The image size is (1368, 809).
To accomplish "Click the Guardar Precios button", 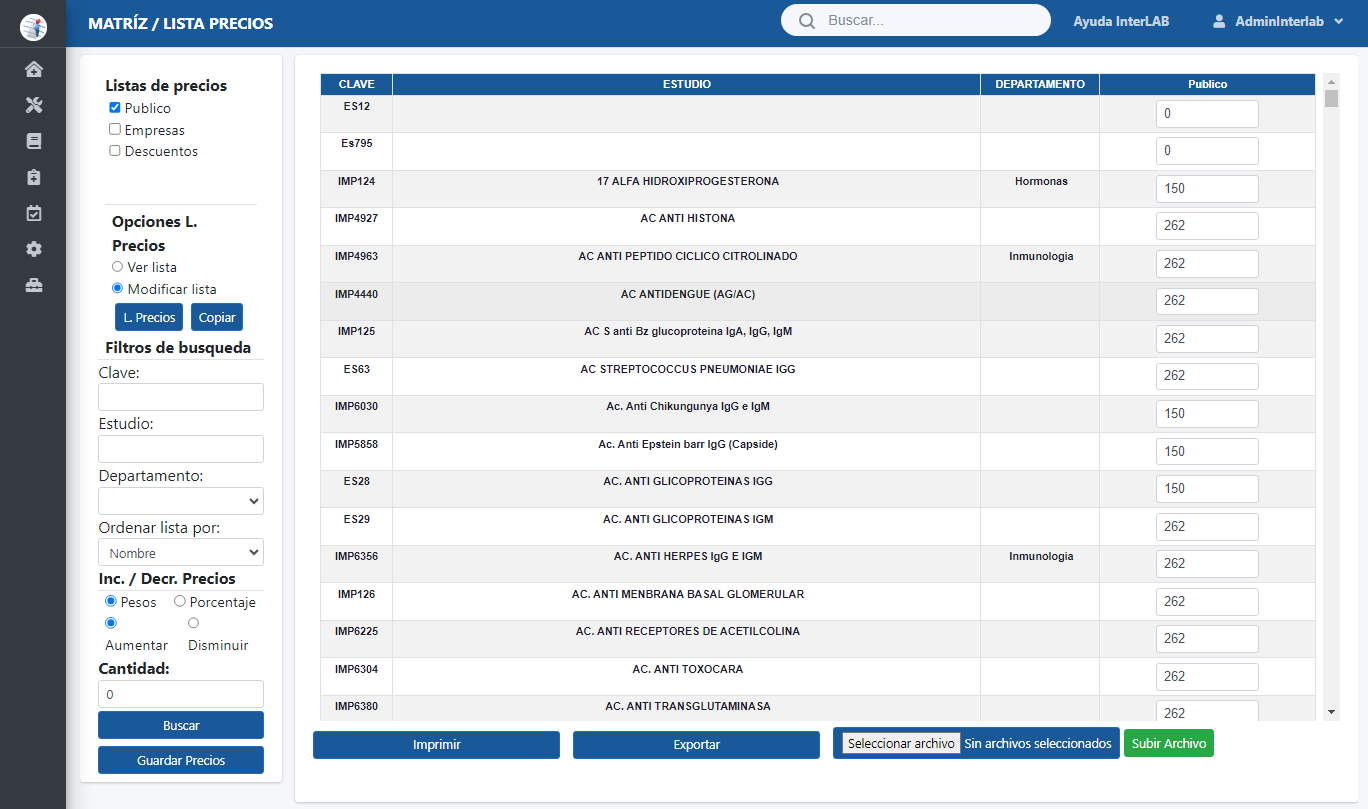I will [x=181, y=760].
